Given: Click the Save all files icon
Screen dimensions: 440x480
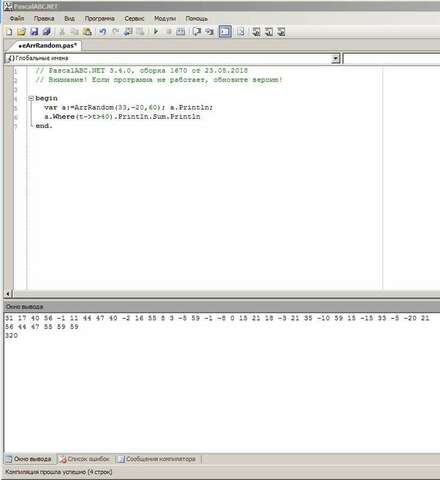Looking at the screenshot, I should click(47, 32).
